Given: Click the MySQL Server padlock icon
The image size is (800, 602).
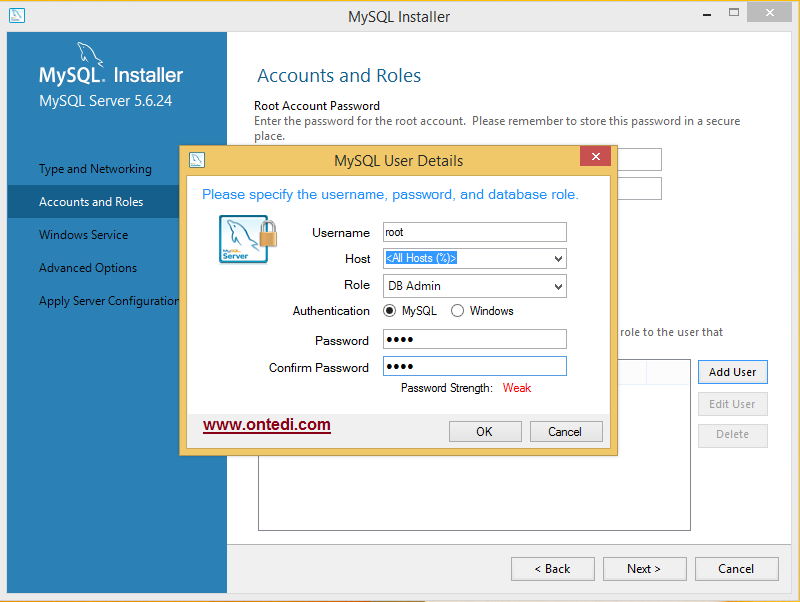Looking at the screenshot, I should (x=248, y=239).
